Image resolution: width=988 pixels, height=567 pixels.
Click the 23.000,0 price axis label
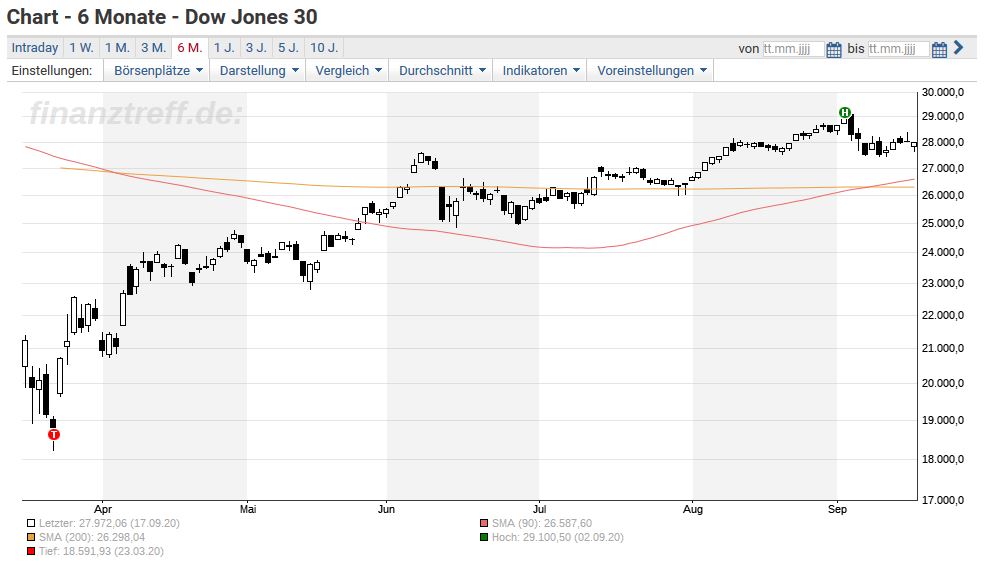(943, 284)
